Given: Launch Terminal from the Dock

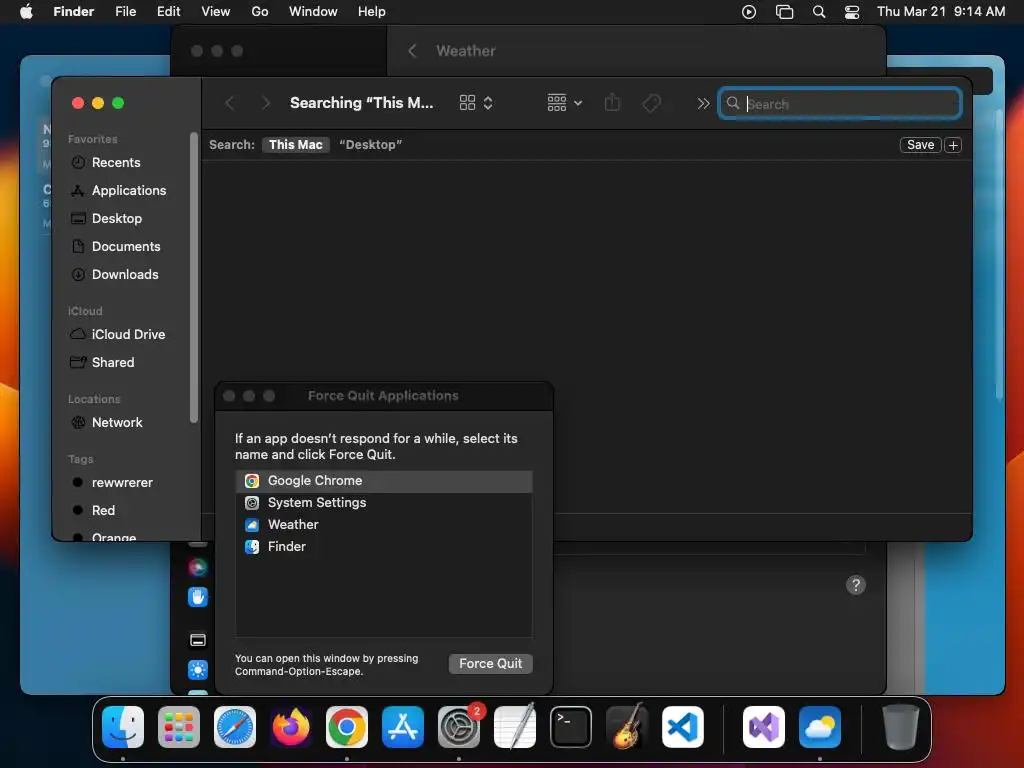Looking at the screenshot, I should click(x=571, y=727).
